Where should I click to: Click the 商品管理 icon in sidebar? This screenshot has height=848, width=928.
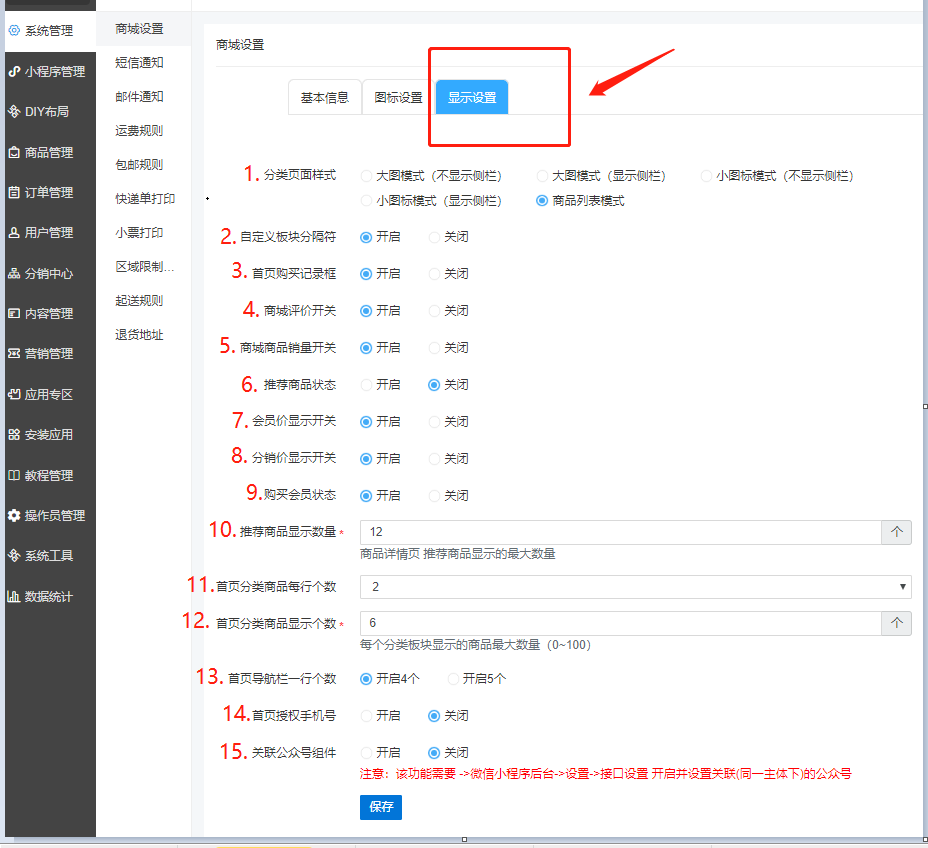click(x=14, y=153)
